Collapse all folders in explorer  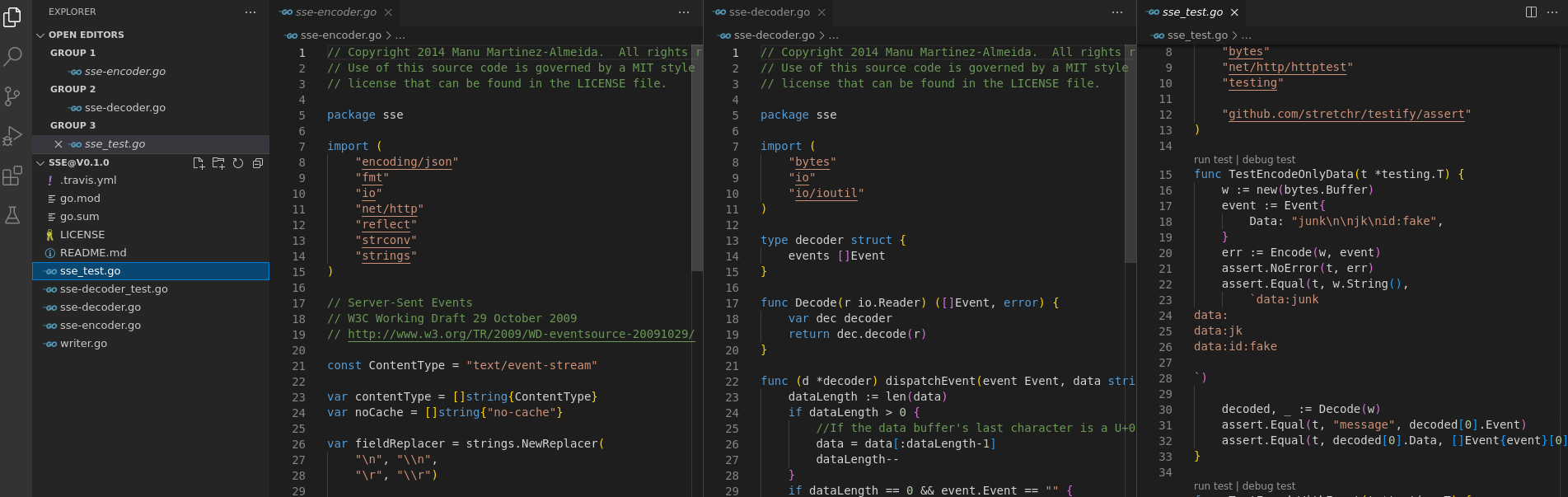258,163
